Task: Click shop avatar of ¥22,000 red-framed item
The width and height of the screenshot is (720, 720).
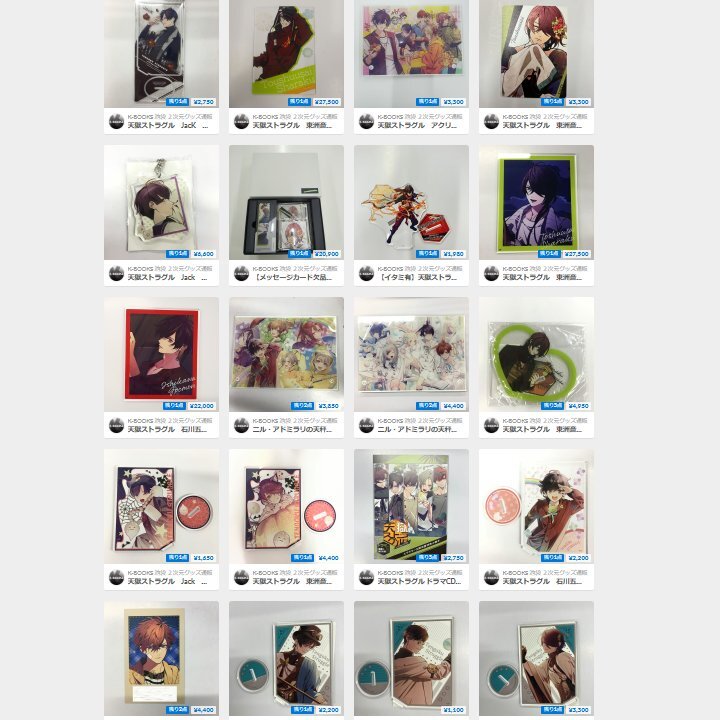Action: pos(117,425)
